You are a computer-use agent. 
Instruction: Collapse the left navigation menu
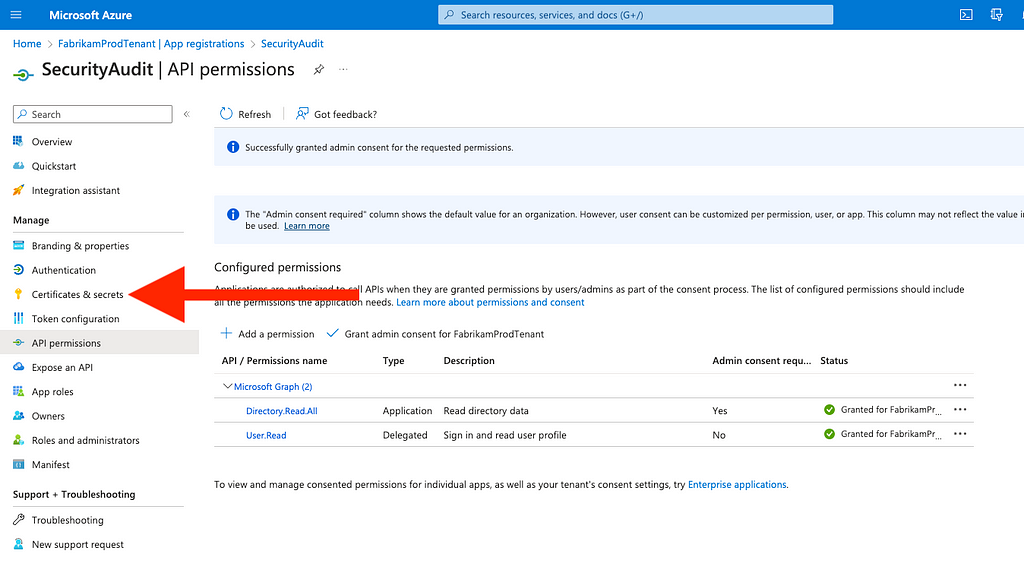[x=187, y=114]
